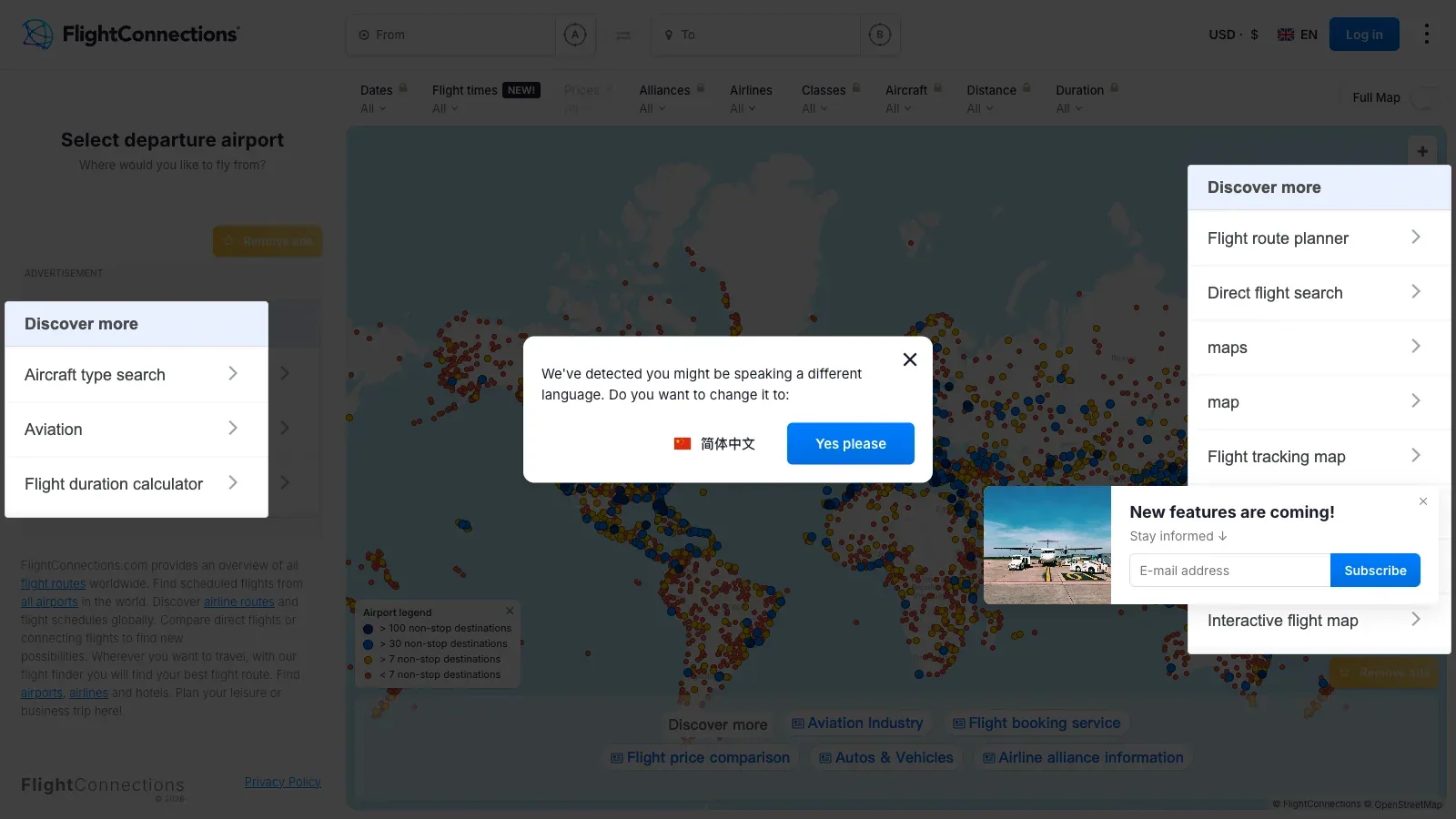Close the Airport legend box
This screenshot has width=1456, height=819.
510,611
